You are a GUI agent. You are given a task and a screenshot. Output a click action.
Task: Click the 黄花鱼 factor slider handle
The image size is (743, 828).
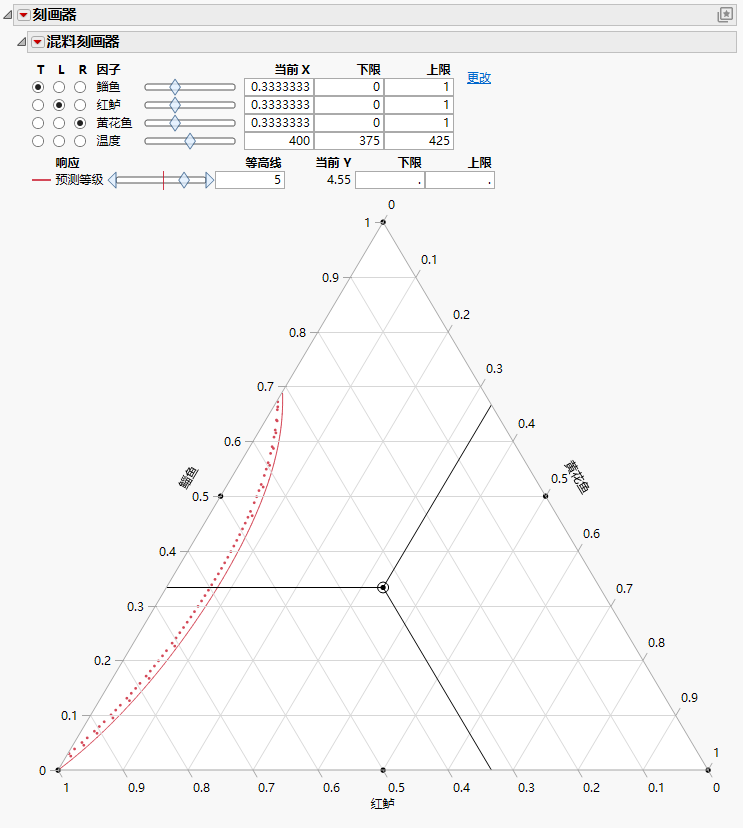coord(175,123)
